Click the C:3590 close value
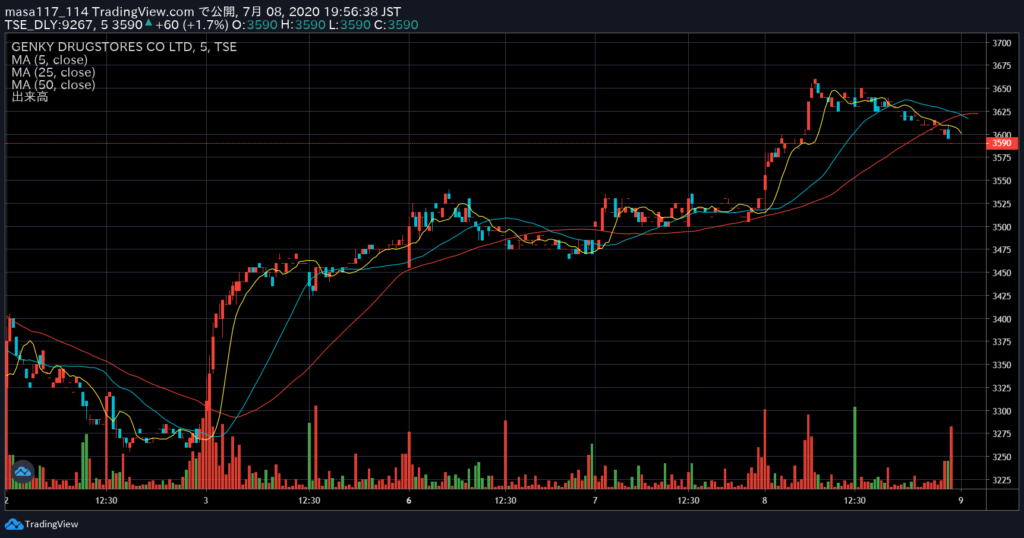 (396, 25)
